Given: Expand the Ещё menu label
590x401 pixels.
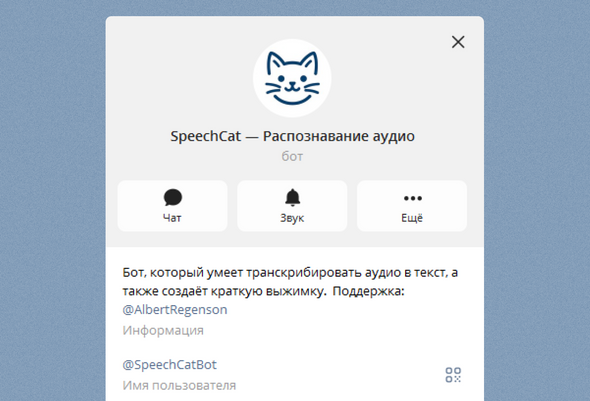Looking at the screenshot, I should coord(412,218).
